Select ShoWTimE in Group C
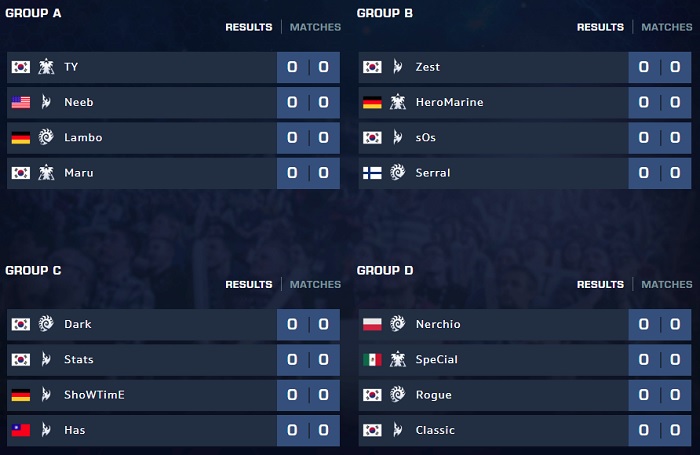The height and width of the screenshot is (455, 700). coord(94,395)
